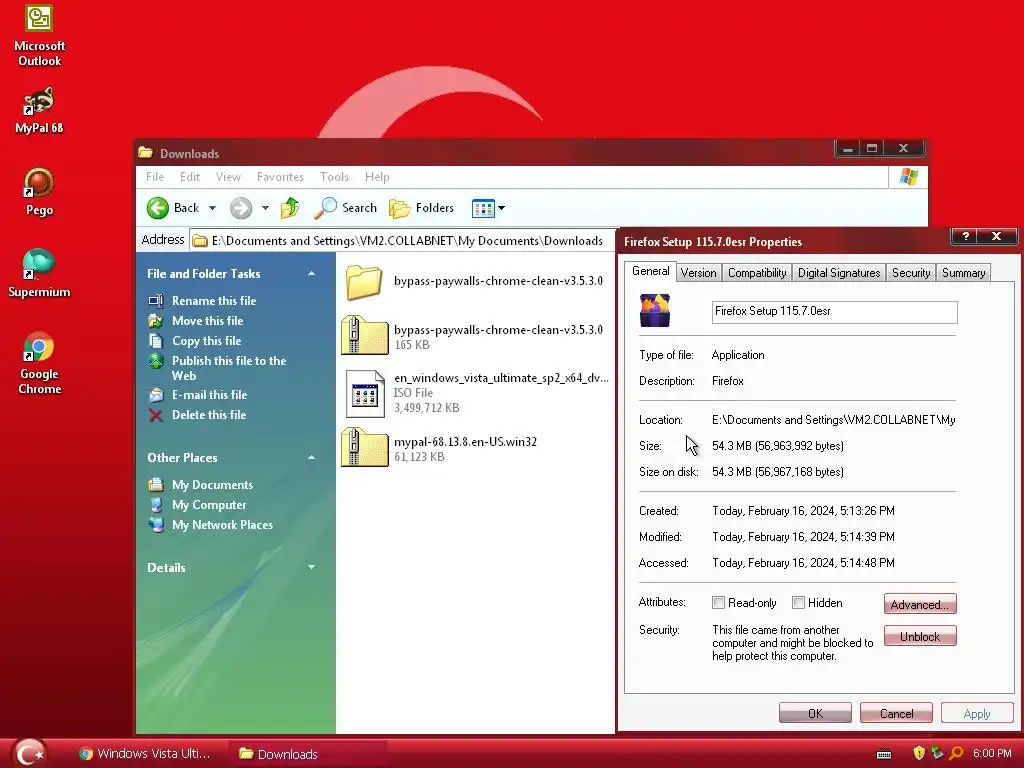Click the Views icon in Explorer toolbar
Image resolution: width=1024 pixels, height=768 pixels.
pos(483,208)
